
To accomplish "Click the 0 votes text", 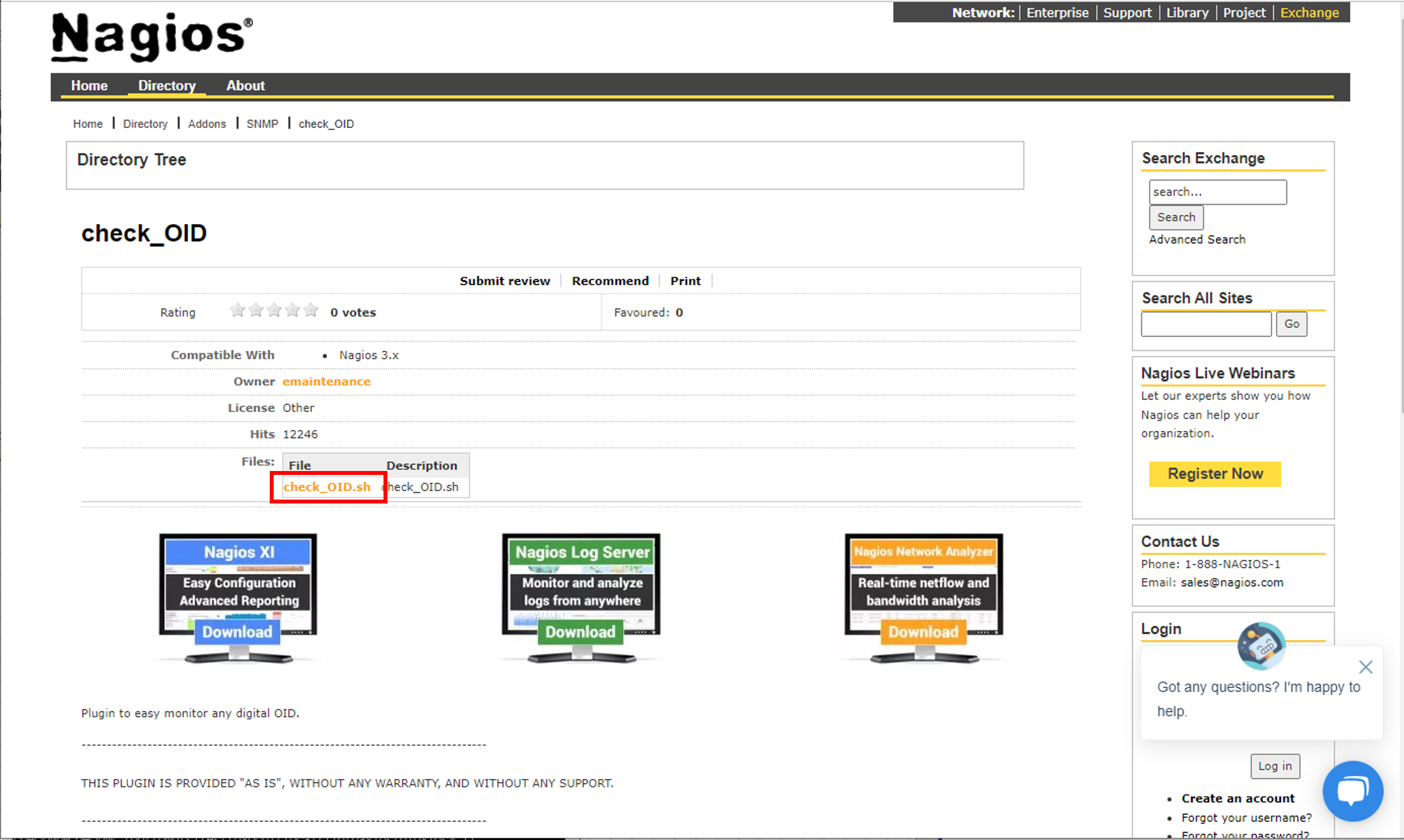I will pyautogui.click(x=353, y=312).
